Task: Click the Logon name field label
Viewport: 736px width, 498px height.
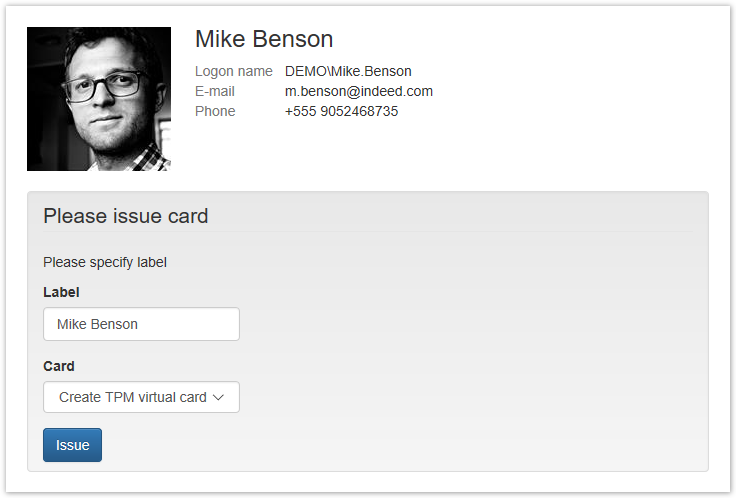Action: pyautogui.click(x=233, y=71)
